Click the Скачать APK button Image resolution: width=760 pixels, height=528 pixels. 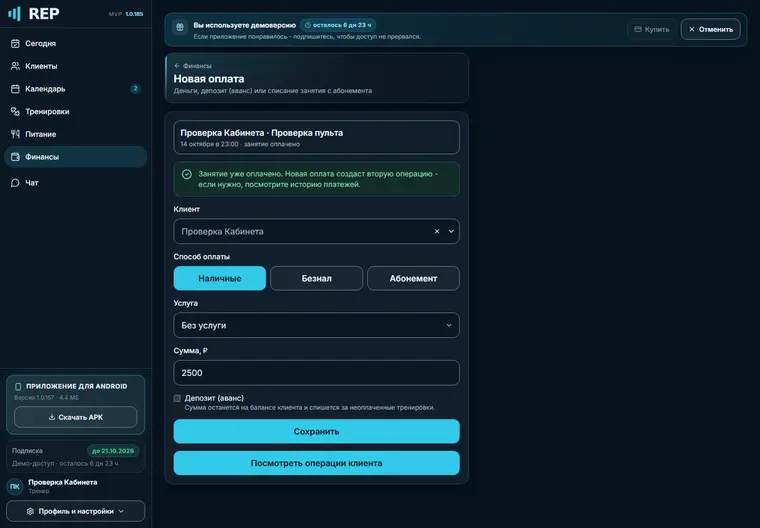(x=76, y=417)
